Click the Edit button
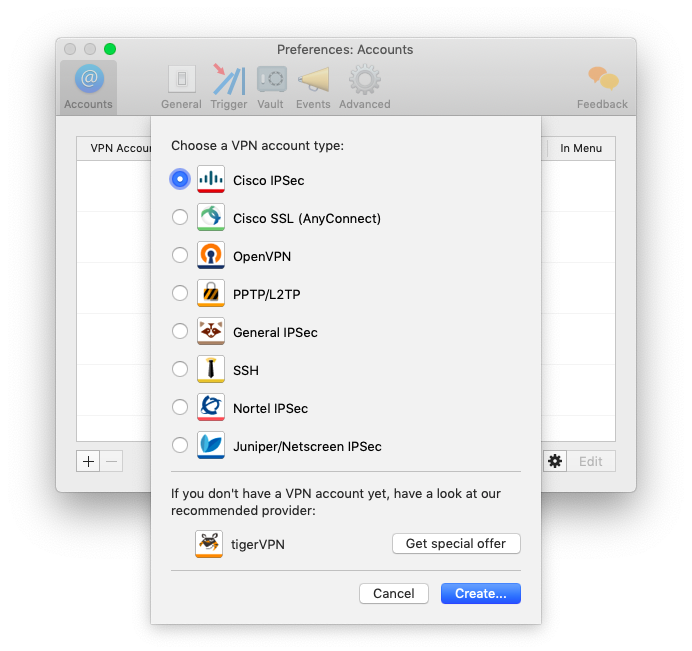This screenshot has height=651, width=692. pyautogui.click(x=591, y=461)
